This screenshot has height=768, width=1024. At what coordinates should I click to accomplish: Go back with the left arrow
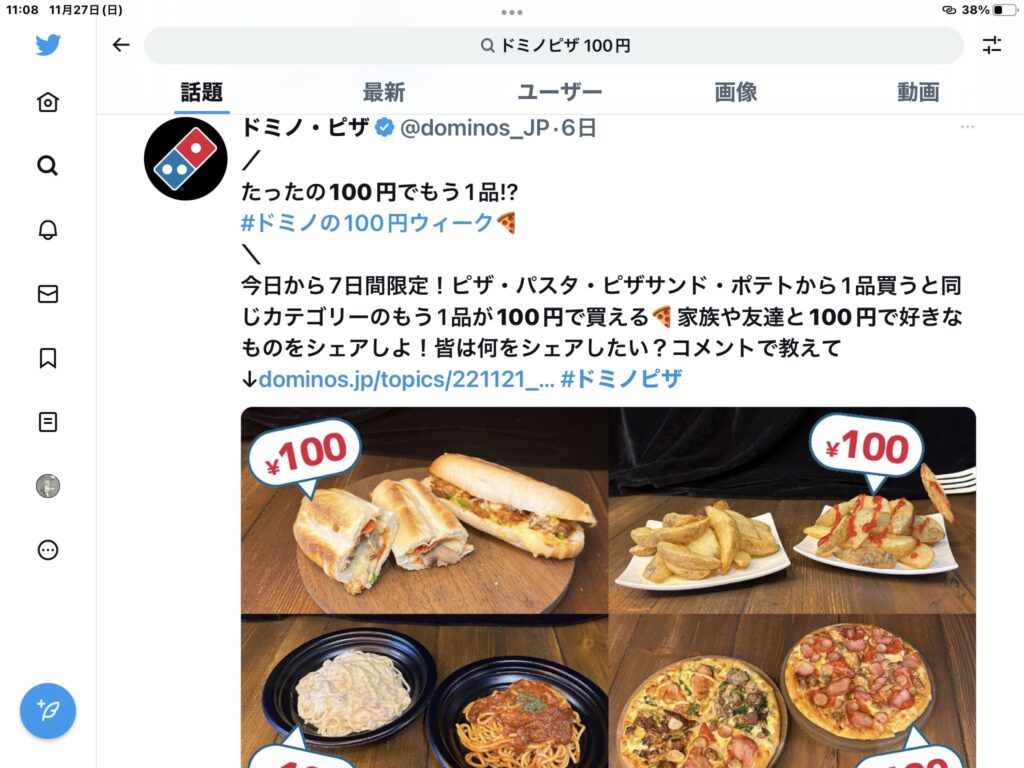click(x=121, y=45)
